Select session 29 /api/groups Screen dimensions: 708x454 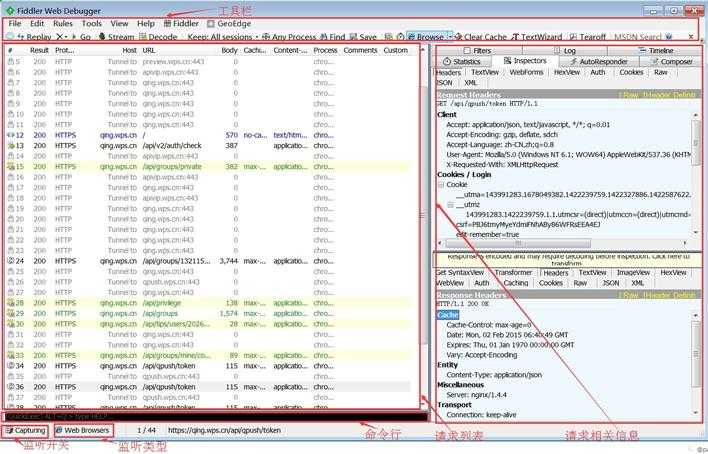tap(208, 314)
